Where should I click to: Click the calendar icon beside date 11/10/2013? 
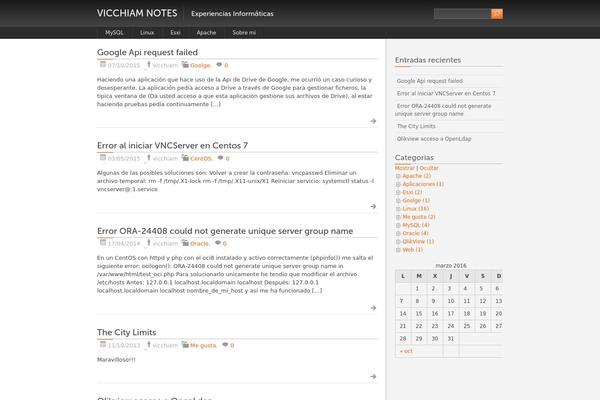(103, 344)
